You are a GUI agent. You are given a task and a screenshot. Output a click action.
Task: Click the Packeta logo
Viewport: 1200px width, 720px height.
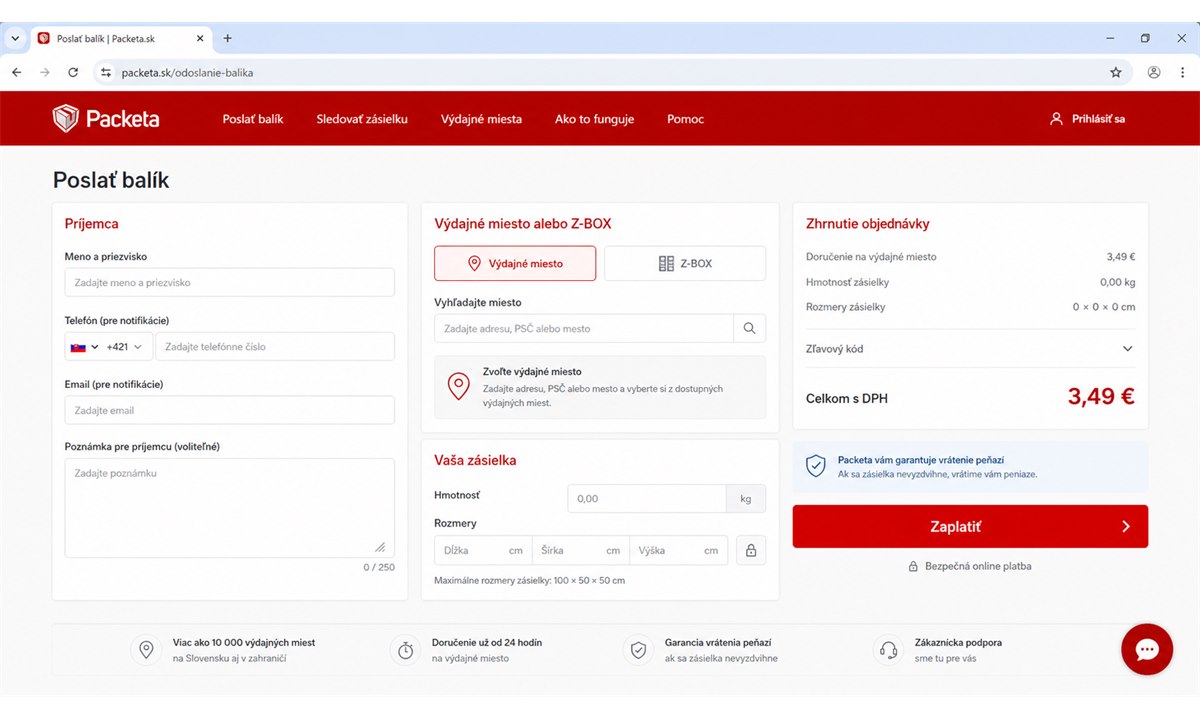[x=106, y=119]
